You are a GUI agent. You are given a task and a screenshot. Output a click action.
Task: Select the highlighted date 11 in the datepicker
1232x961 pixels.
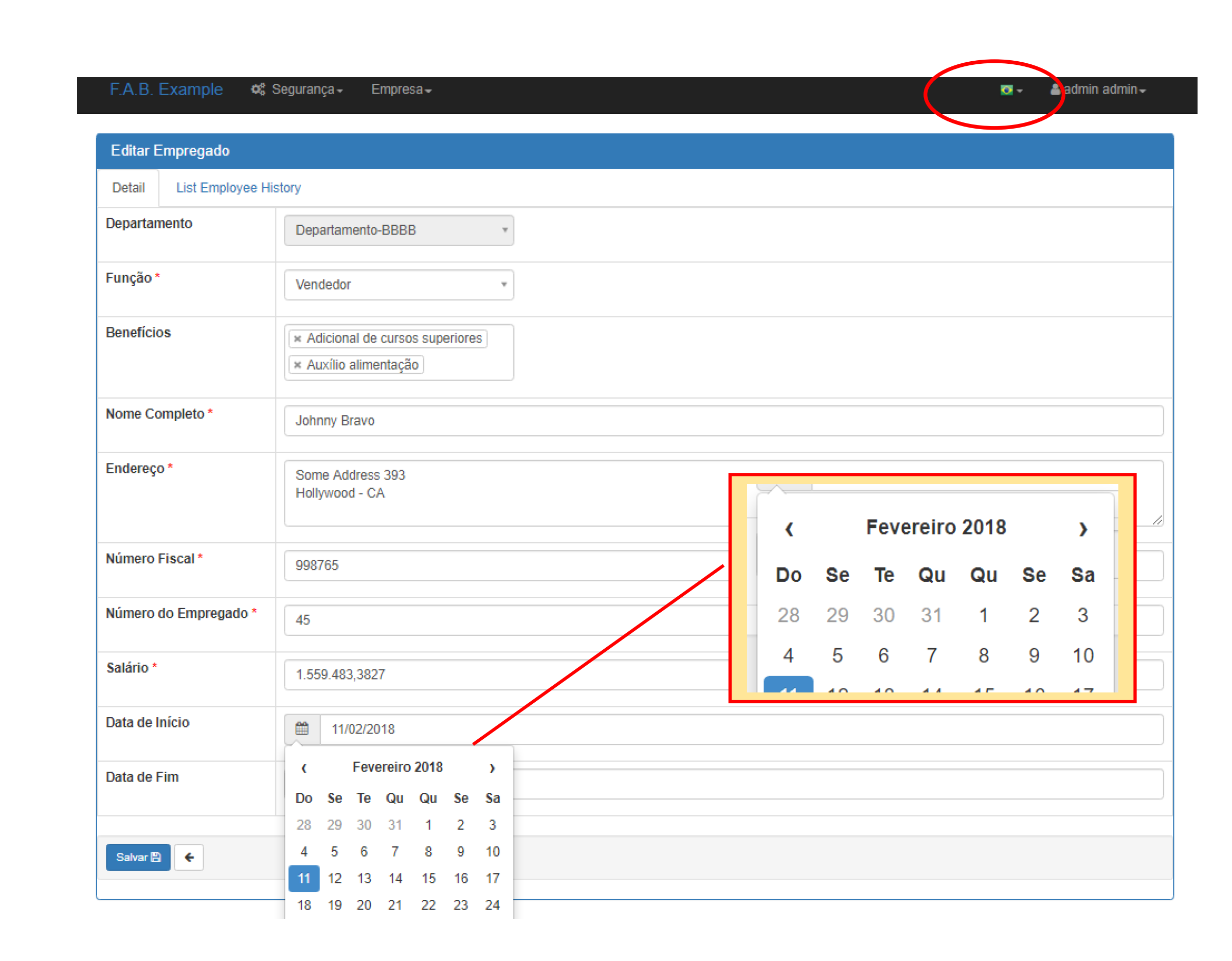tap(304, 878)
